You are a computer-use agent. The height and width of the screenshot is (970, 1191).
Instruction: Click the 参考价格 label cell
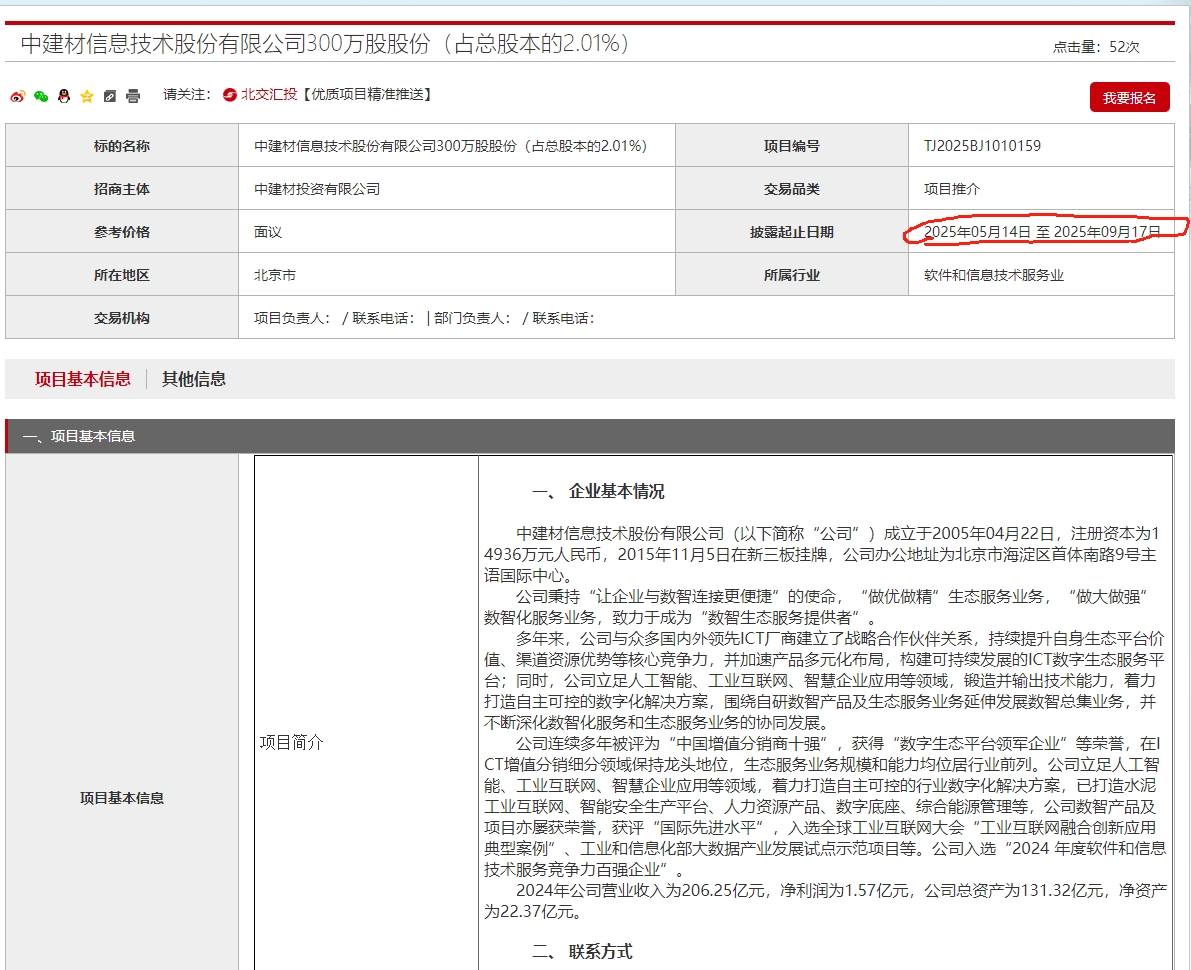pyautogui.click(x=122, y=232)
